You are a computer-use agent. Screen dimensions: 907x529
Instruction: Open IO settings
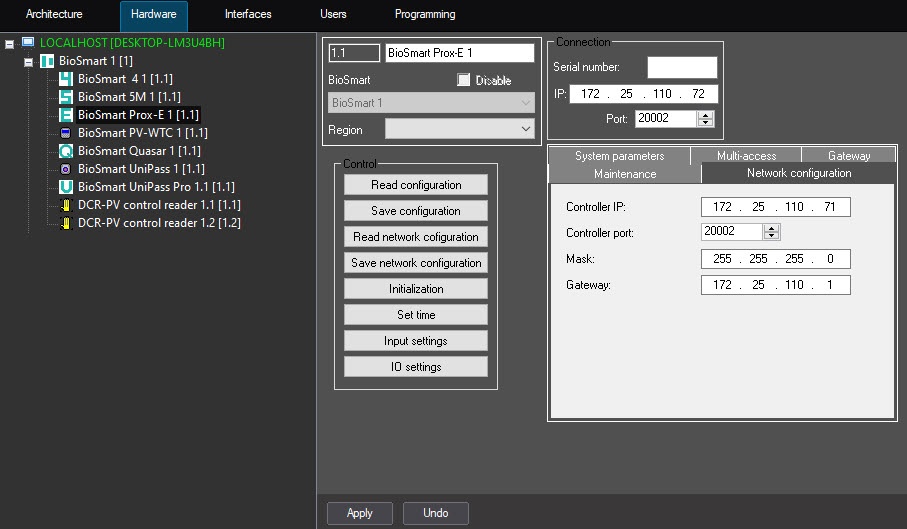coord(416,367)
